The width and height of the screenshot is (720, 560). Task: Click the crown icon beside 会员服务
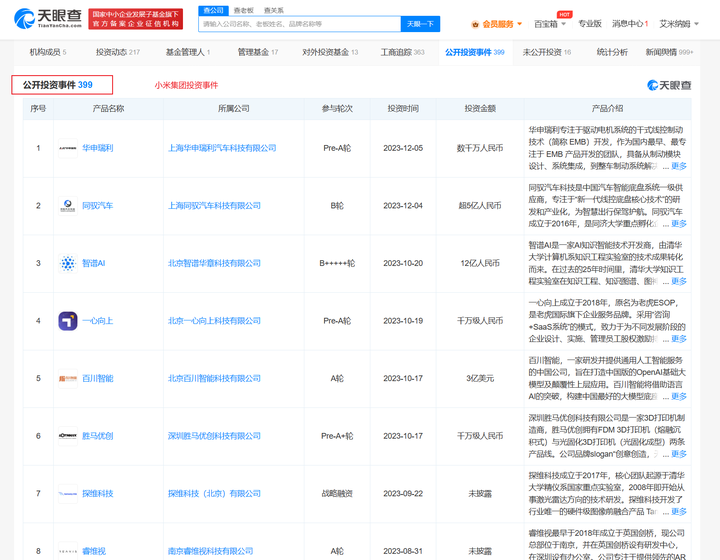475,24
